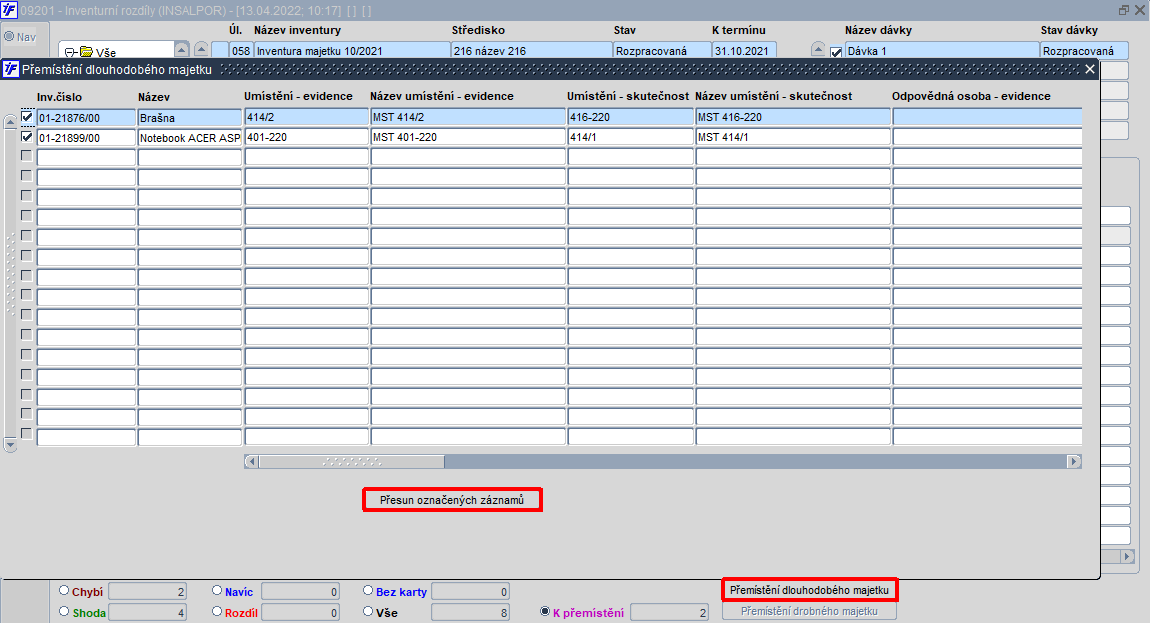
Task: Click the ÚI. field 058
Action: [x=241, y=51]
